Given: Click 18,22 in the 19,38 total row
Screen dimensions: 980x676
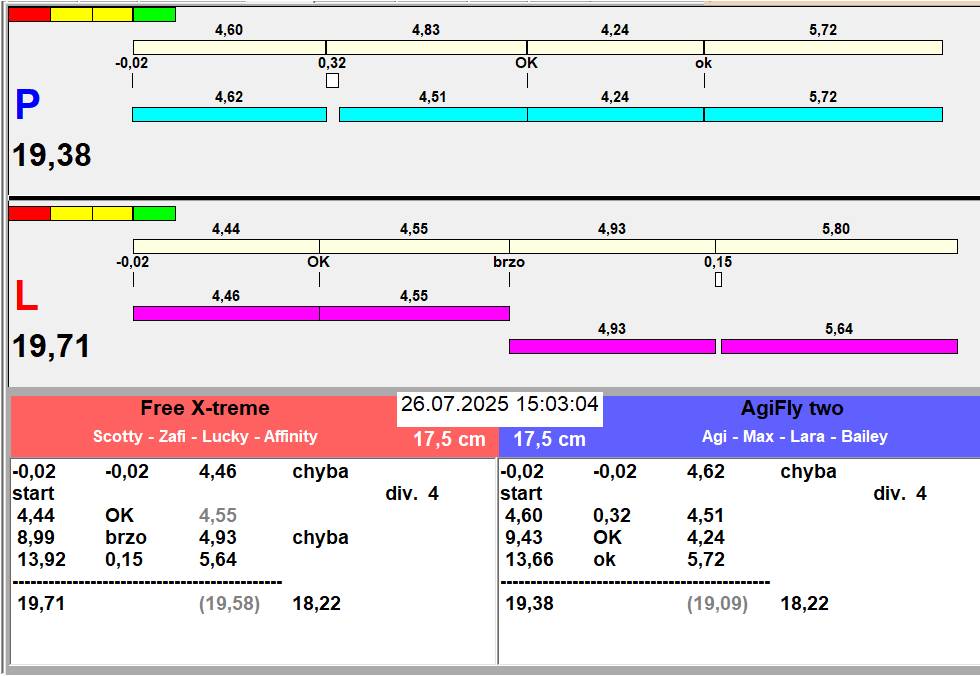Looking at the screenshot, I should point(805,604).
